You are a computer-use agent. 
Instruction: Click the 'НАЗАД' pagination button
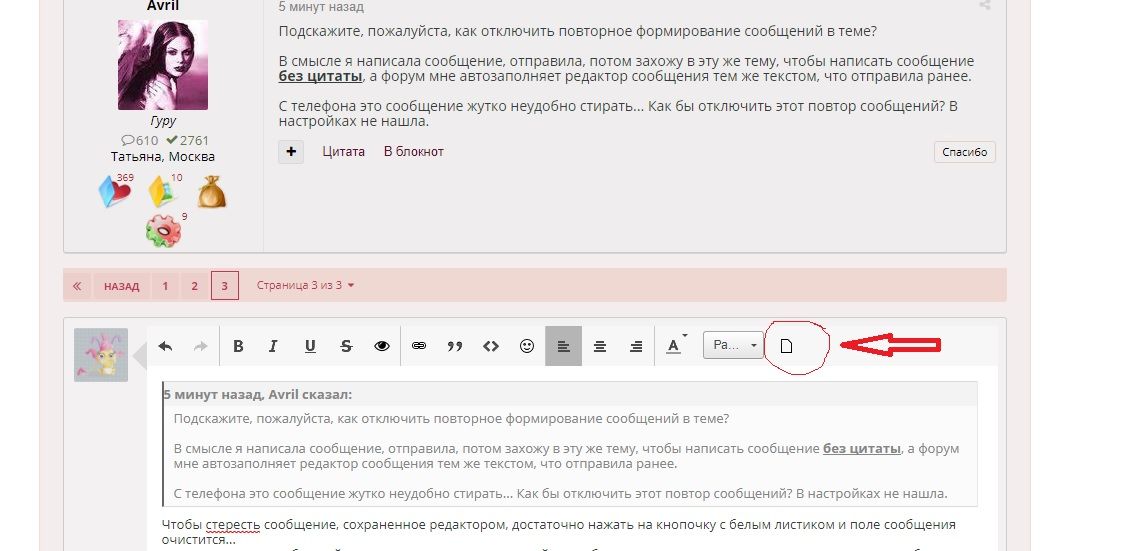click(121, 286)
